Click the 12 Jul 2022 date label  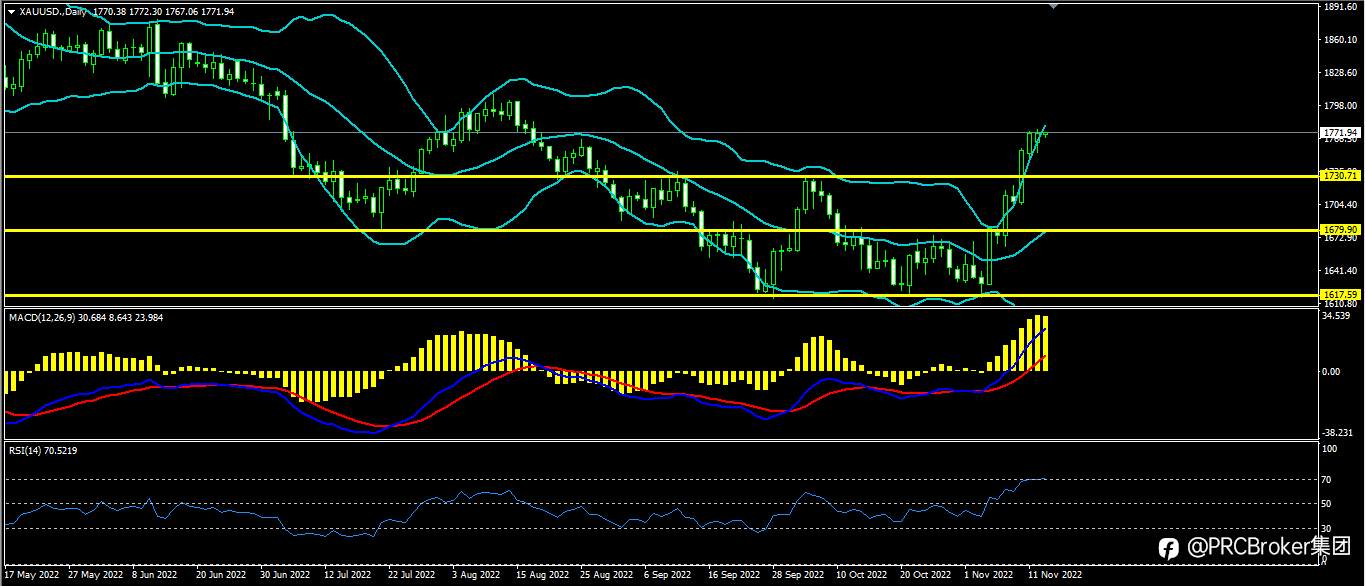click(x=349, y=575)
